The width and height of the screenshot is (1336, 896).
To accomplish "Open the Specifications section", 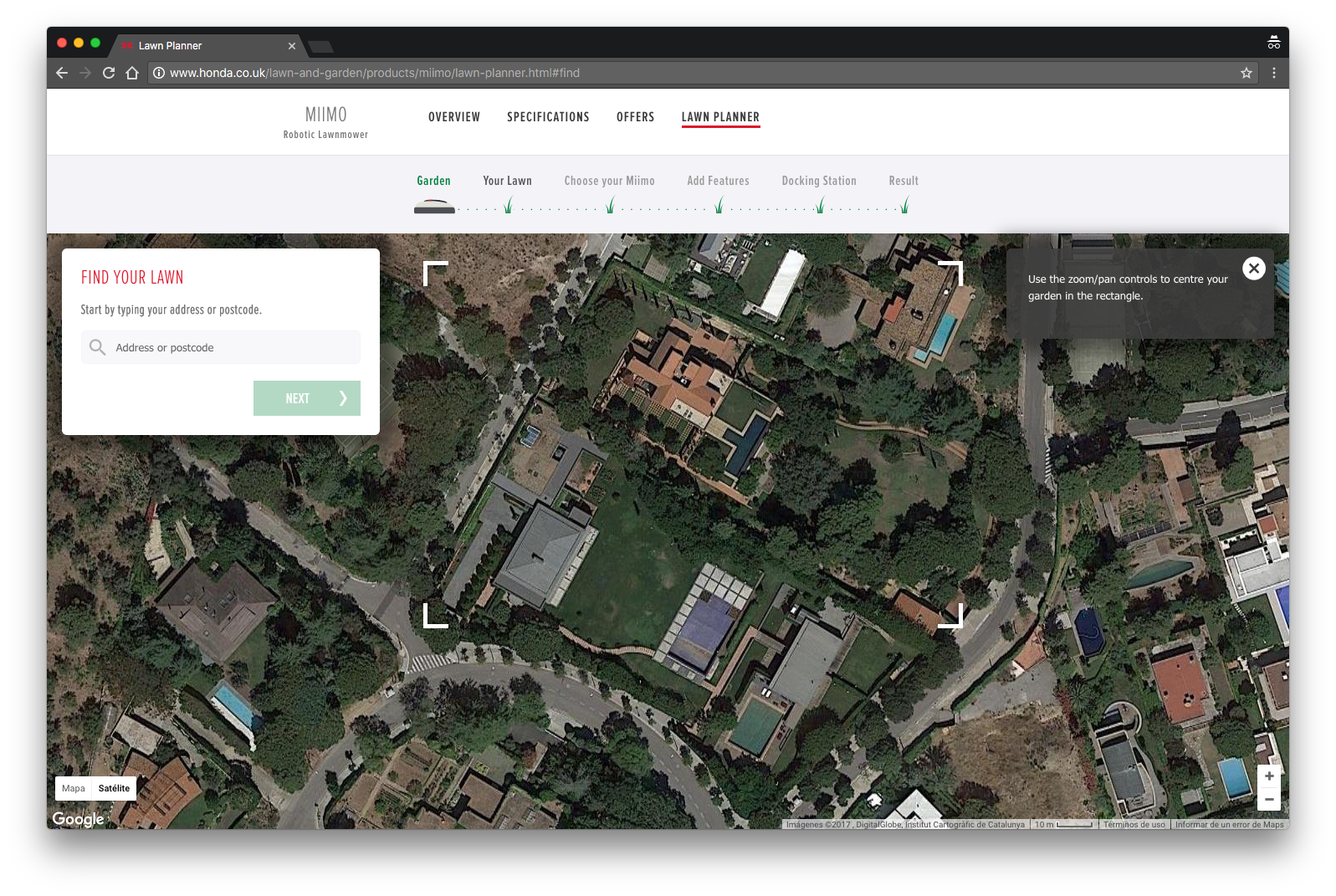I will [x=548, y=117].
